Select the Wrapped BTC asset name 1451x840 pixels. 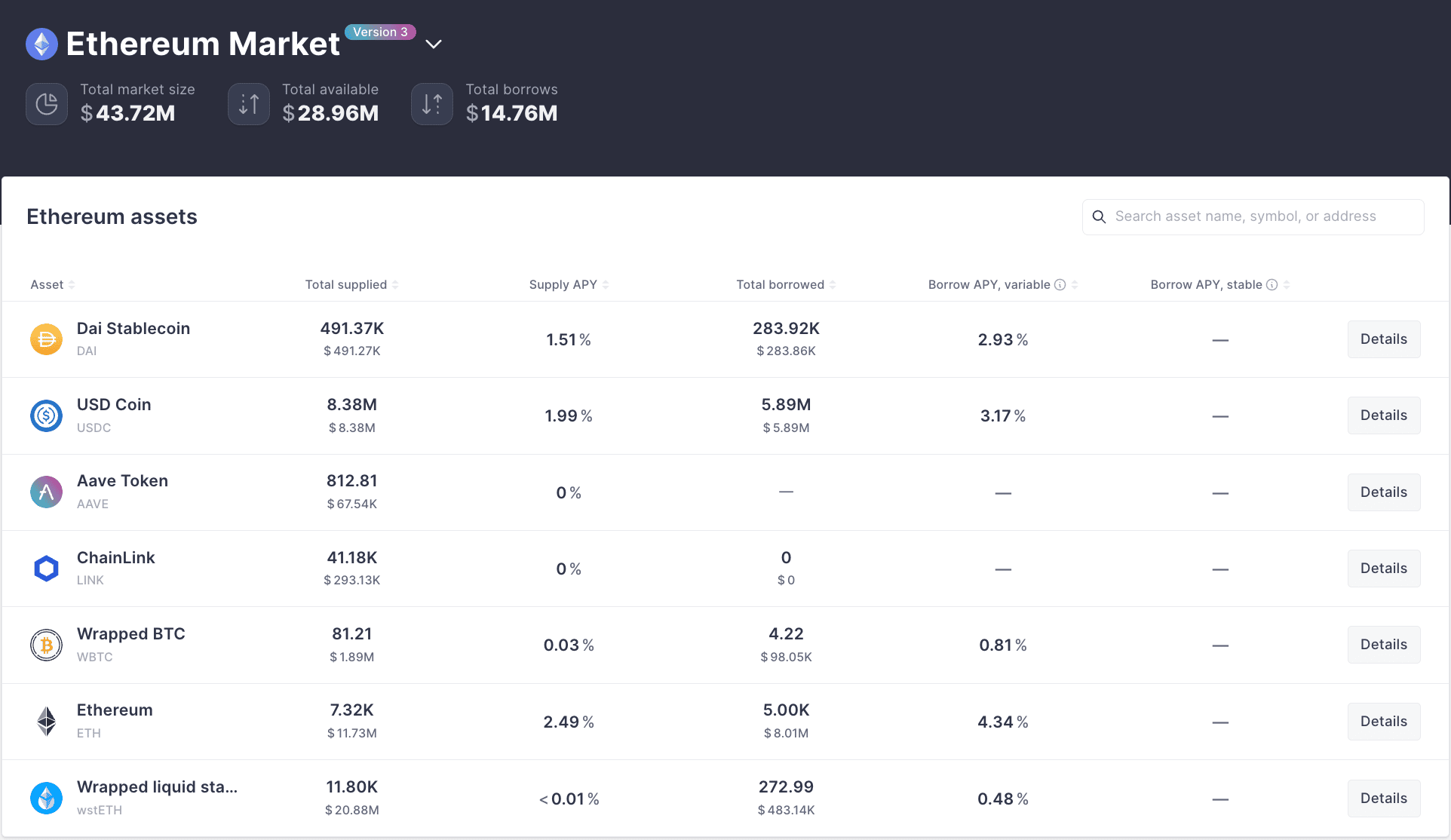tap(131, 634)
